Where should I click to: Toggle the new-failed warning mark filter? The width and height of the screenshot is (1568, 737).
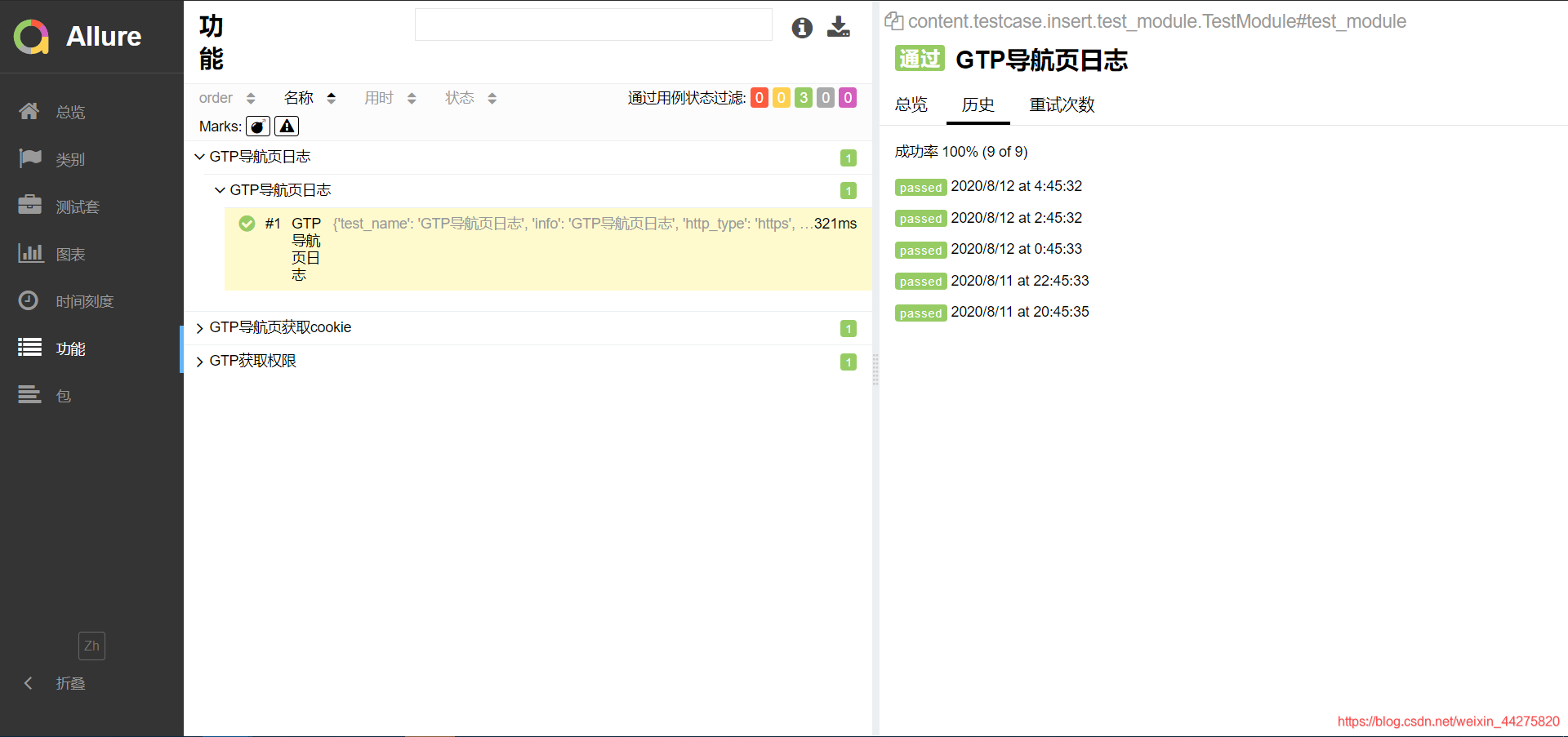[287, 127]
